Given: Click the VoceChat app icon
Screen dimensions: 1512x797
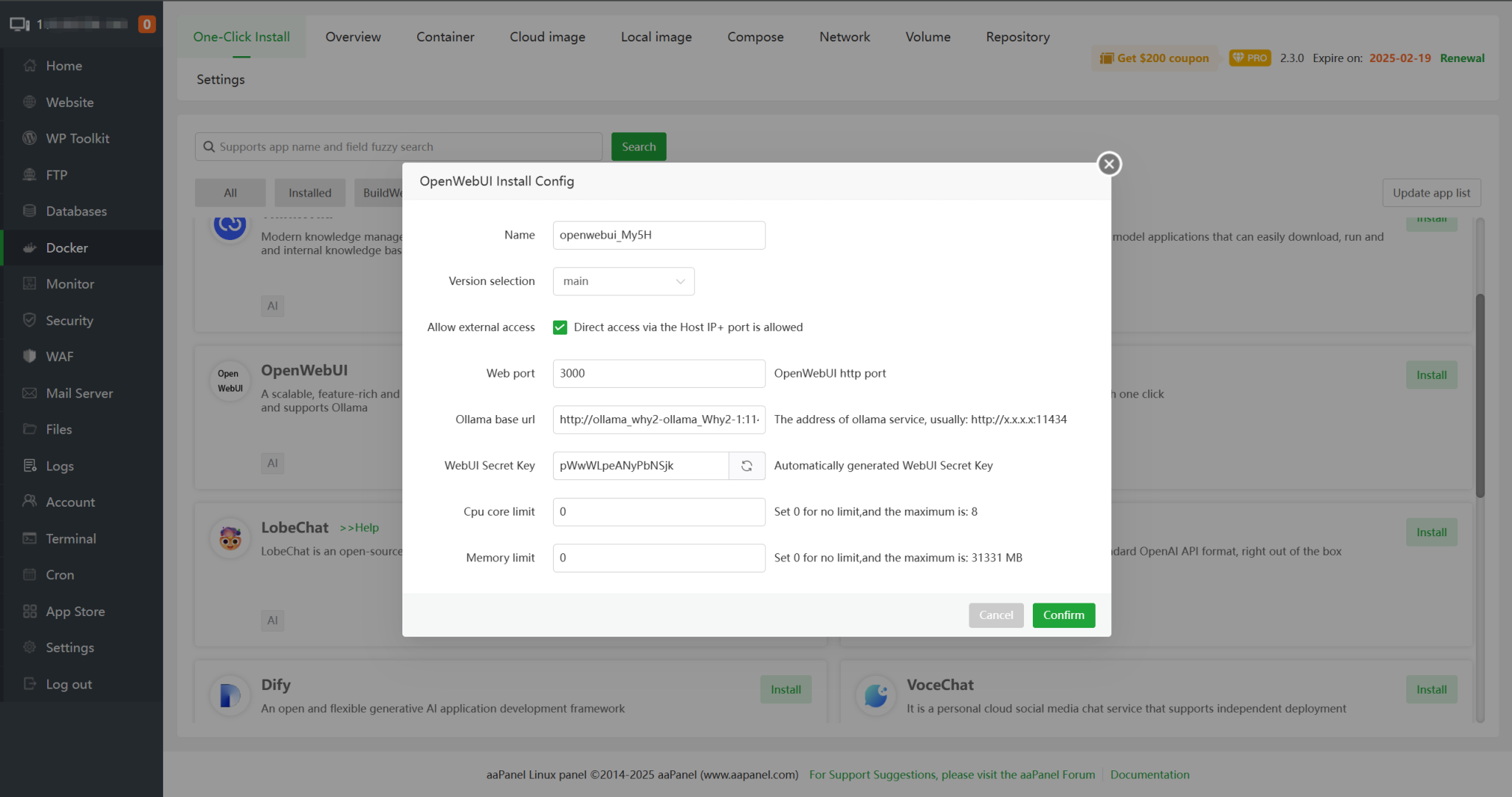Looking at the screenshot, I should coord(875,695).
